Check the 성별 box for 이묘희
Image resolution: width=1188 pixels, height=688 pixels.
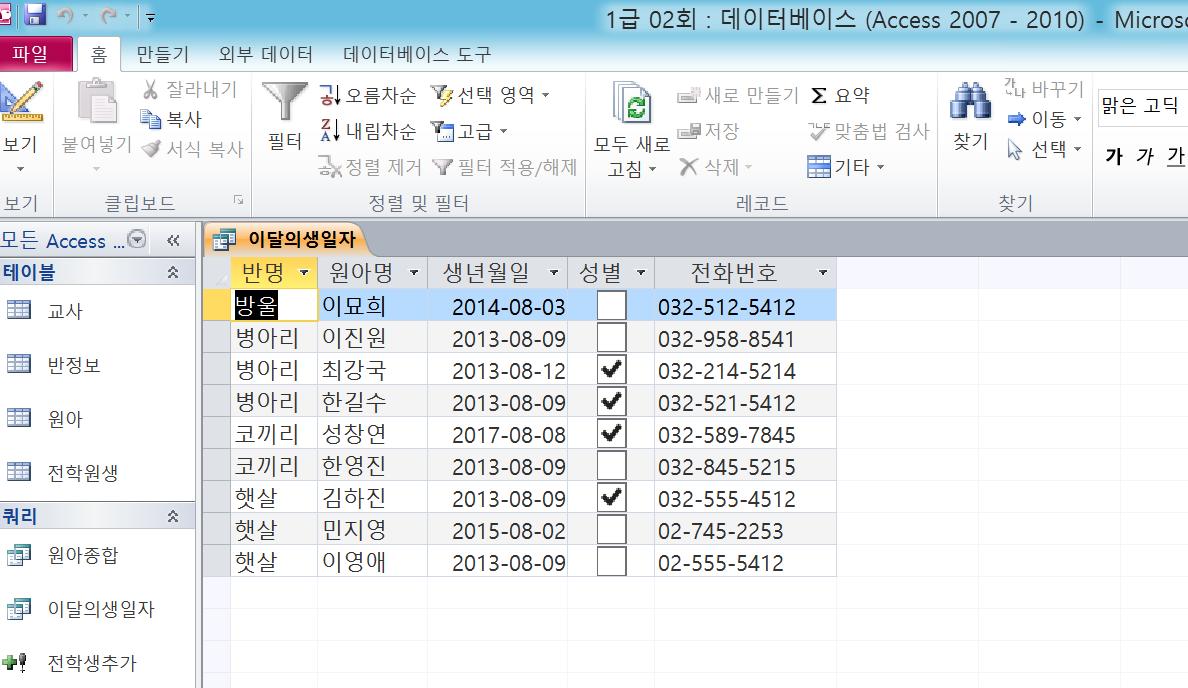[x=611, y=306]
